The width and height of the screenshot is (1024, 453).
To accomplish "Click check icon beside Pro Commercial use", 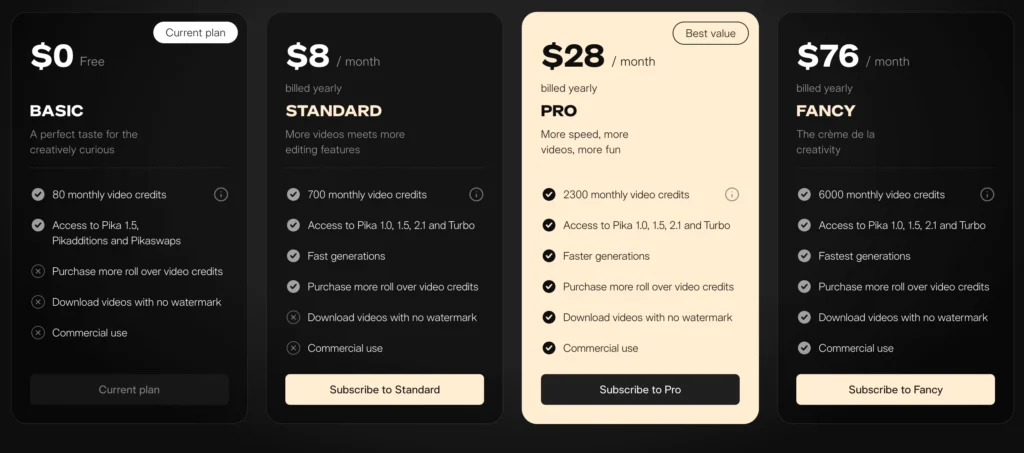I will point(549,348).
